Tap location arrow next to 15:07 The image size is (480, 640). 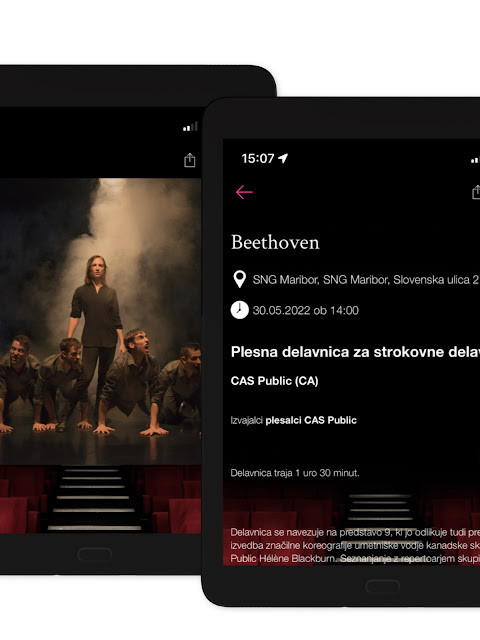[x=283, y=158]
